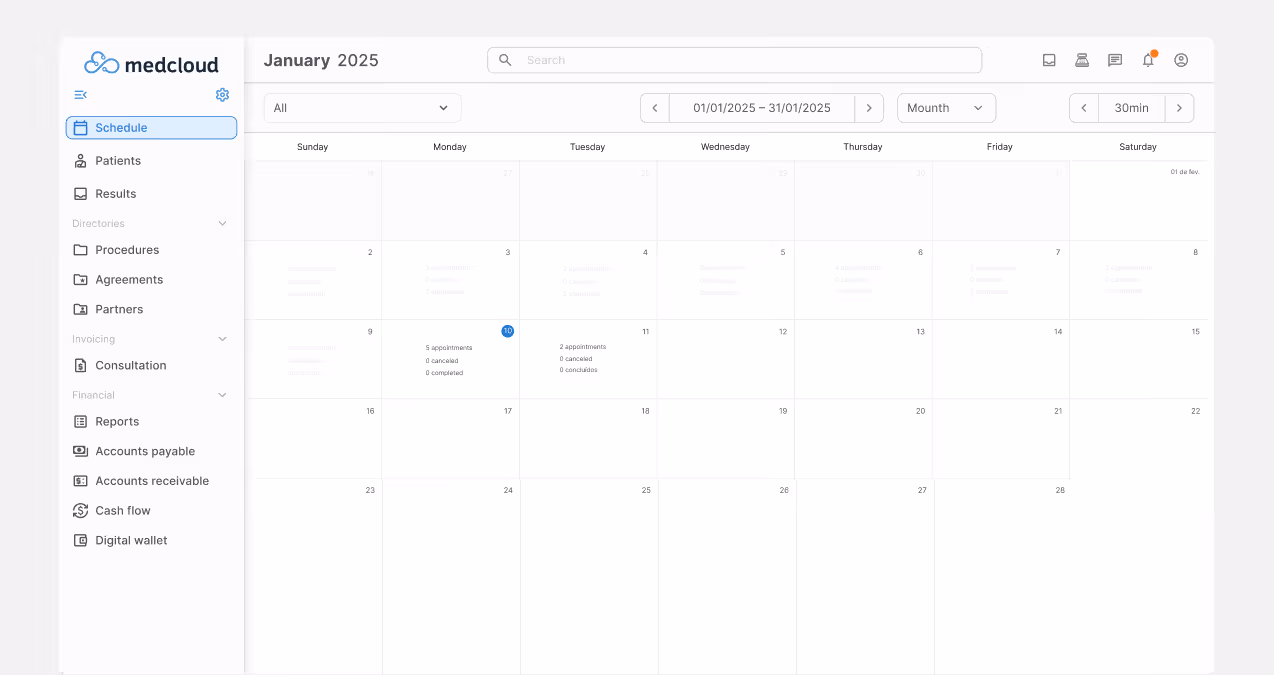This screenshot has width=1274, height=675.
Task: Open the Mounth view dropdown
Action: pyautogui.click(x=945, y=107)
